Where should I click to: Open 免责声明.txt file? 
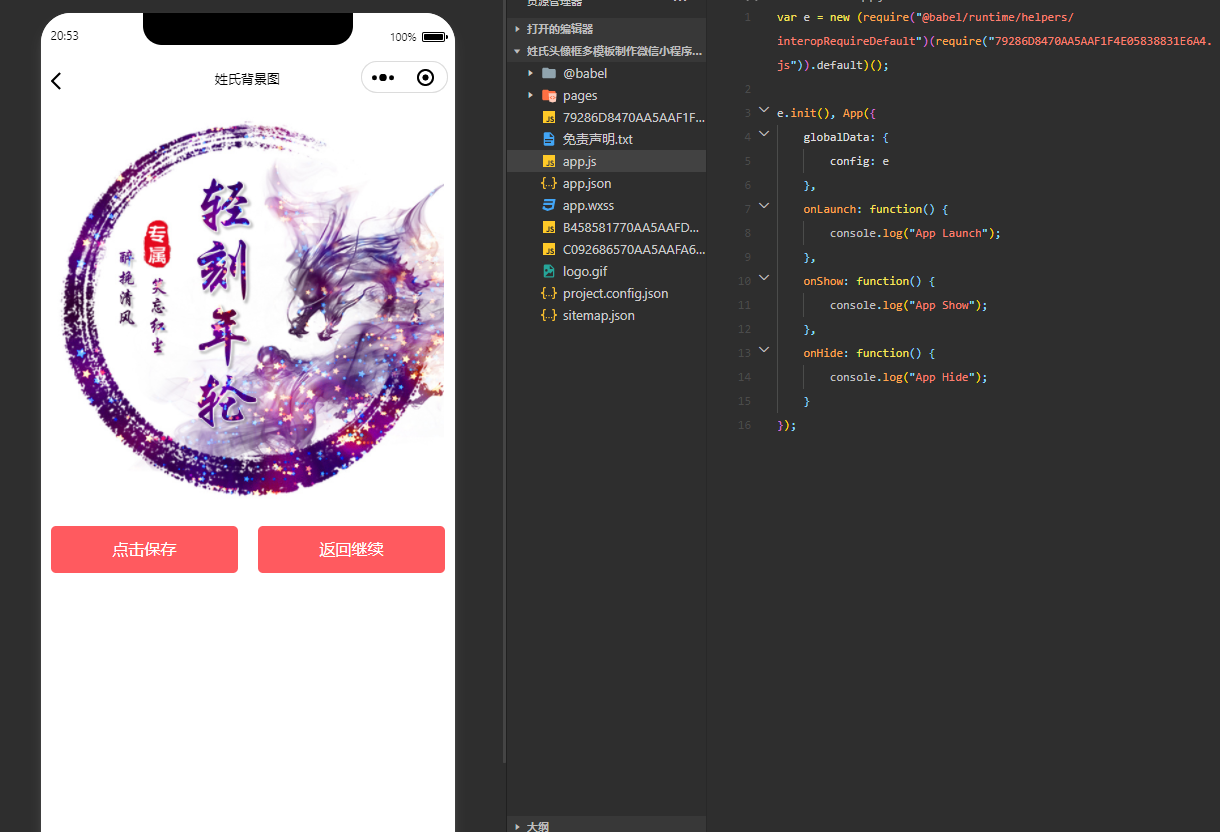597,139
